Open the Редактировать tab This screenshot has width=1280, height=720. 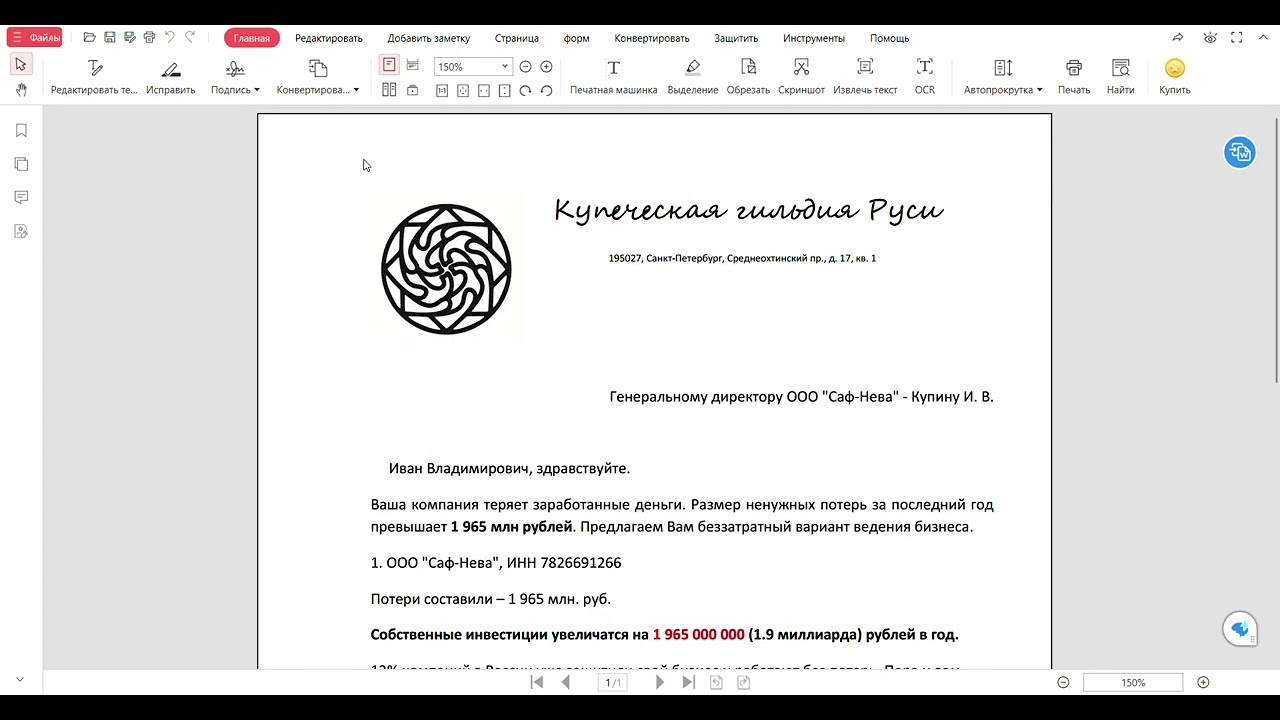pyautogui.click(x=329, y=38)
